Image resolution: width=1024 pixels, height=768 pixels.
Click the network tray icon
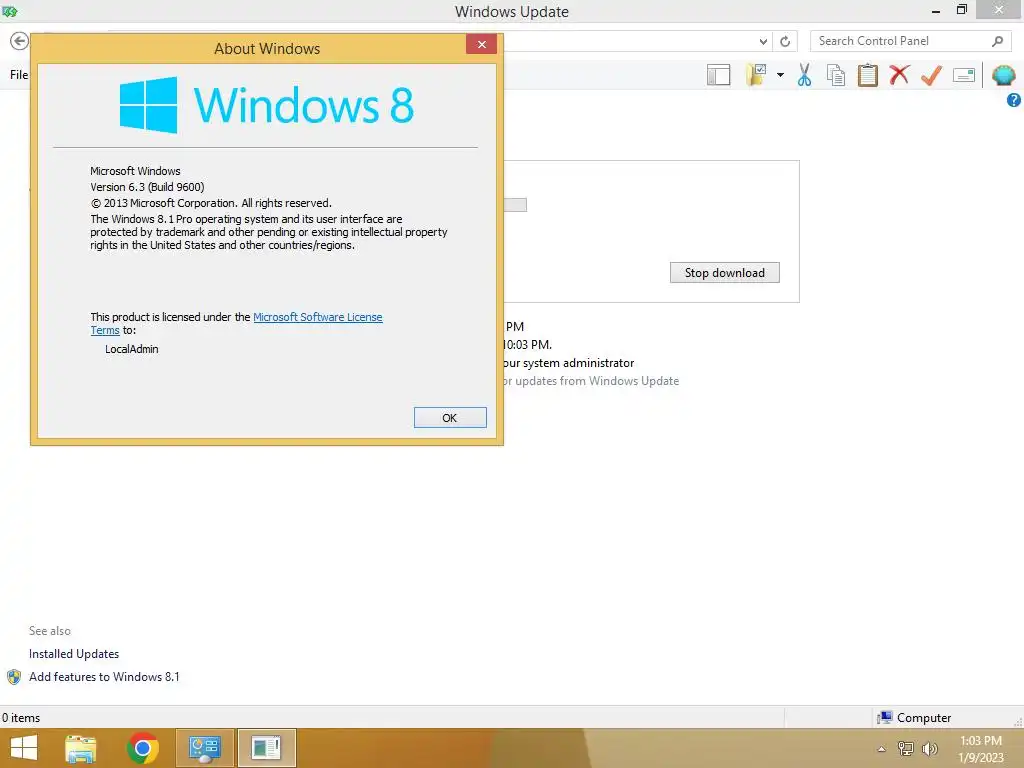click(x=906, y=749)
